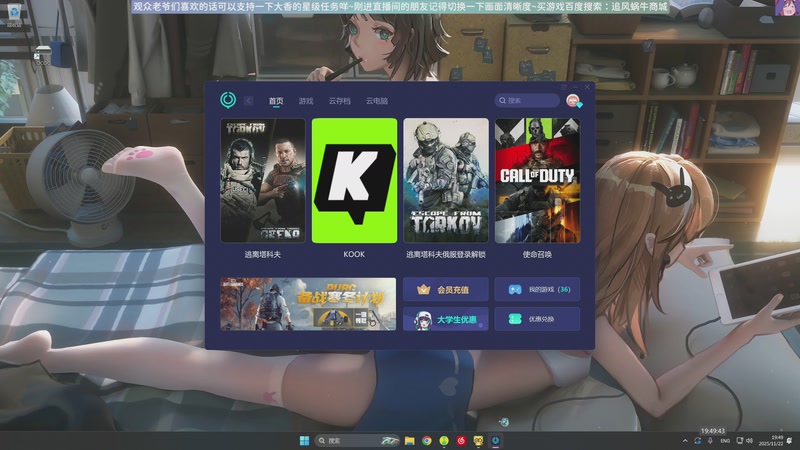Open the yellow owl-face taskbar app

pos(478,440)
